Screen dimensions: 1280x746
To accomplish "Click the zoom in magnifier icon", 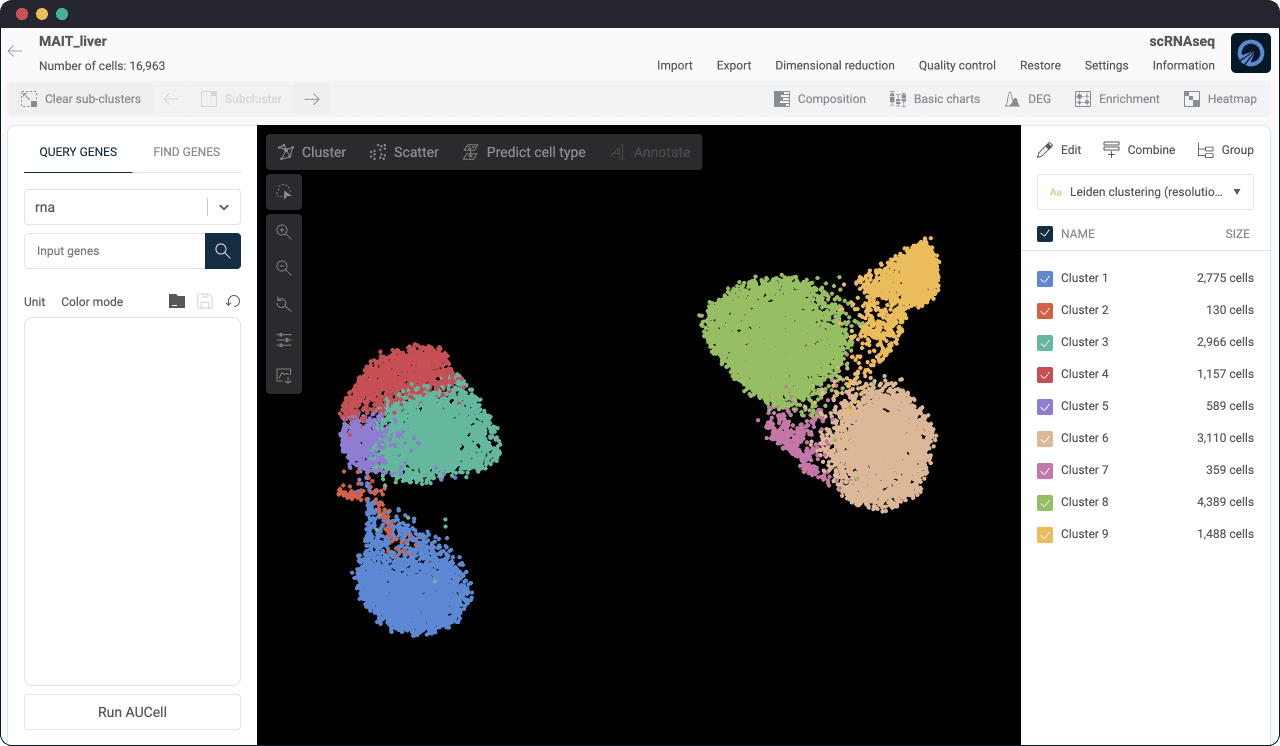I will click(x=284, y=232).
